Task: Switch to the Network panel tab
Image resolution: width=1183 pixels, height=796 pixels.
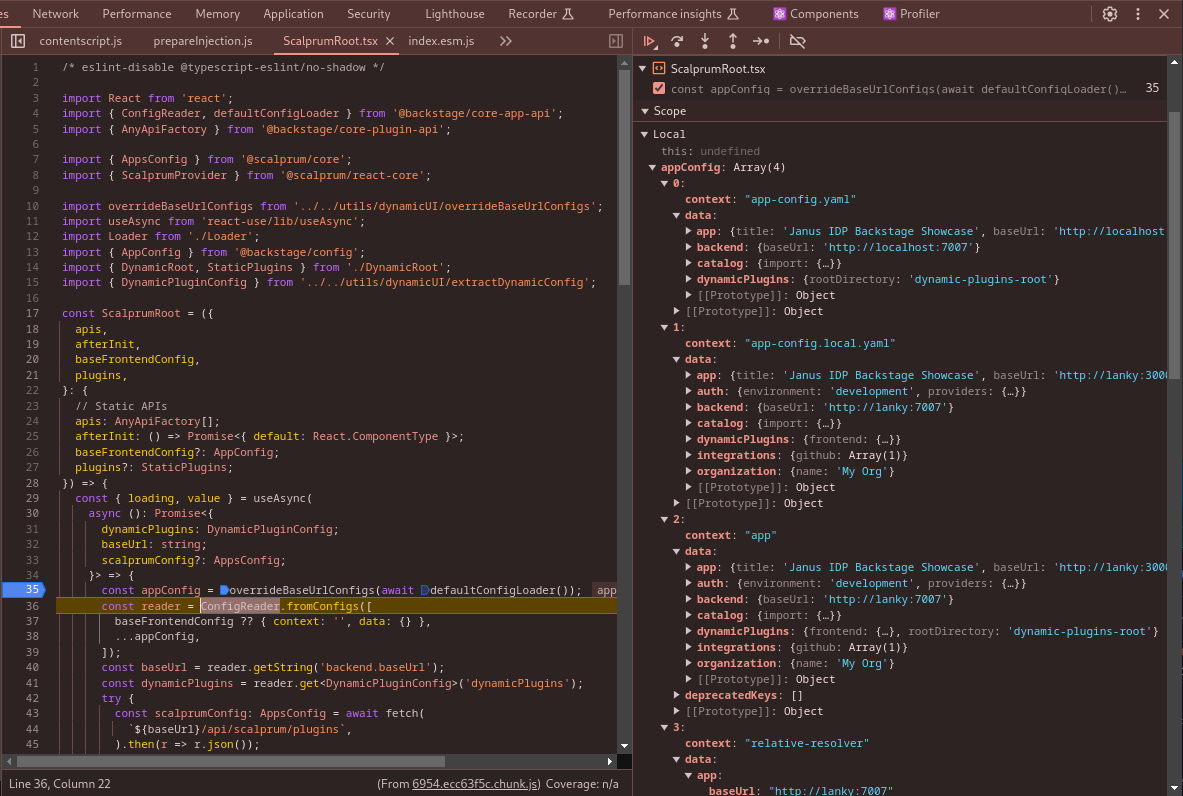Action: tap(55, 14)
